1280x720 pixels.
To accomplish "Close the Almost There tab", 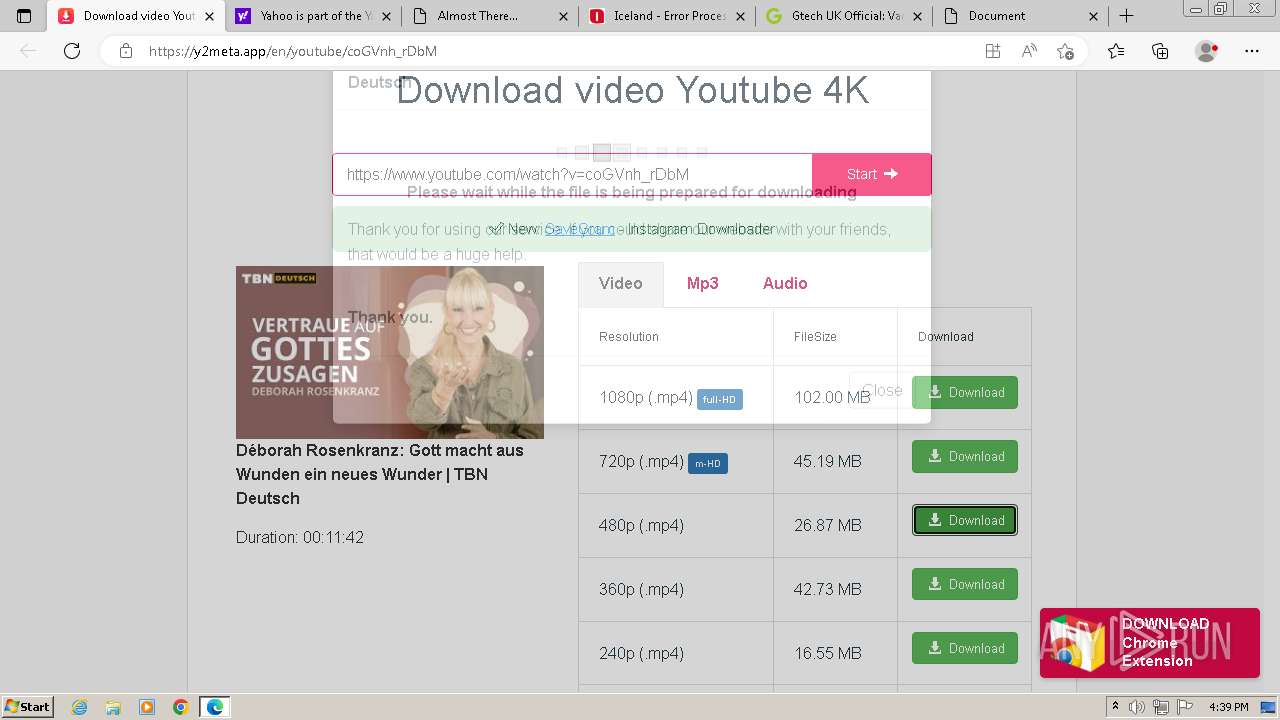I will click(564, 16).
